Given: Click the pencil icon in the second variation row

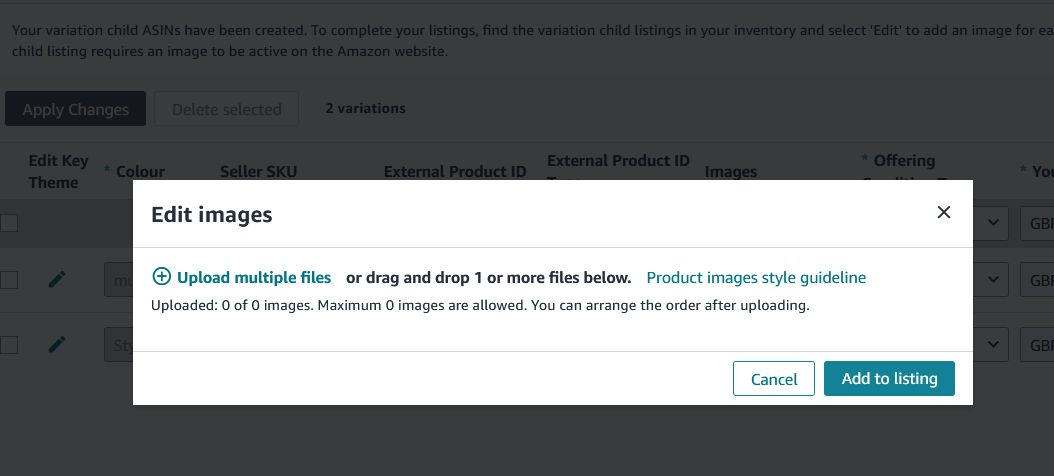Looking at the screenshot, I should (x=57, y=345).
